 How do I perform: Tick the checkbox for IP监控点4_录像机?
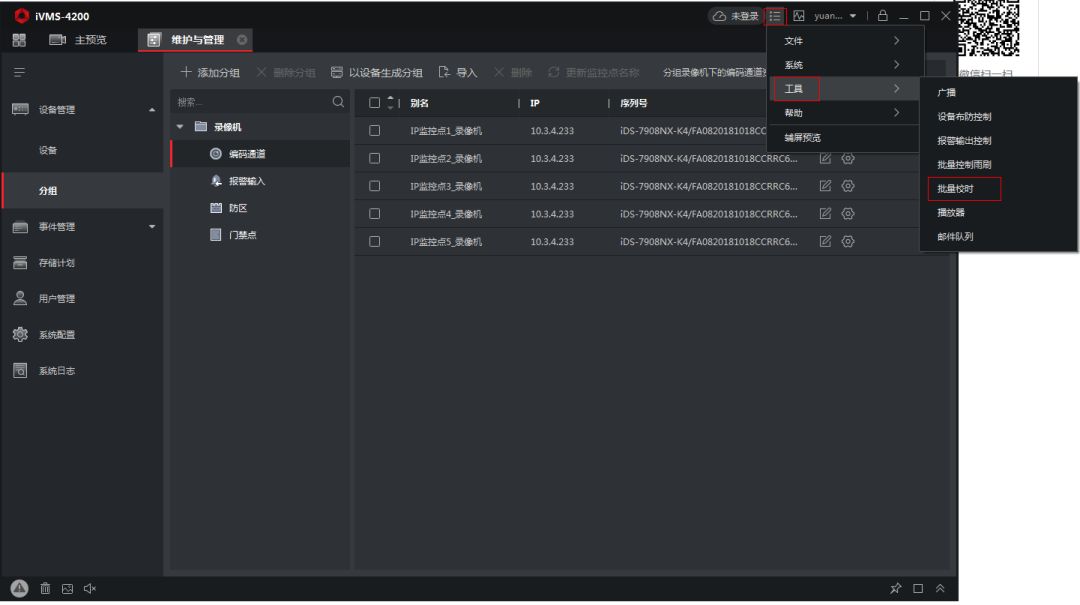[375, 213]
